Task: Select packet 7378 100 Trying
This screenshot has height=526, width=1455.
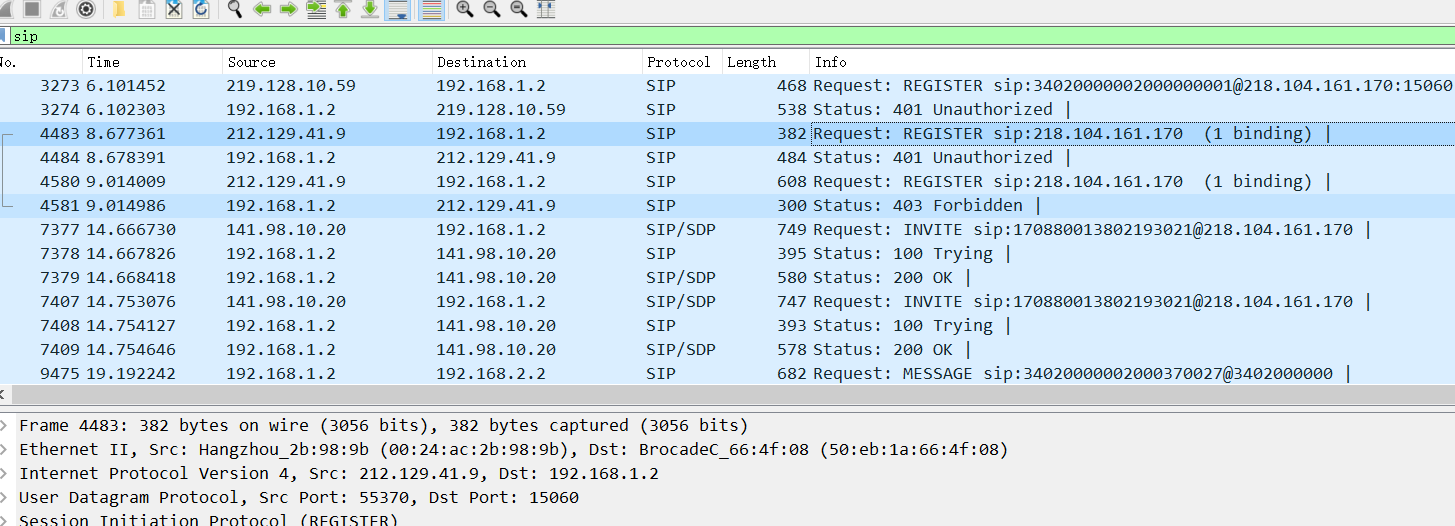Action: click(727, 253)
